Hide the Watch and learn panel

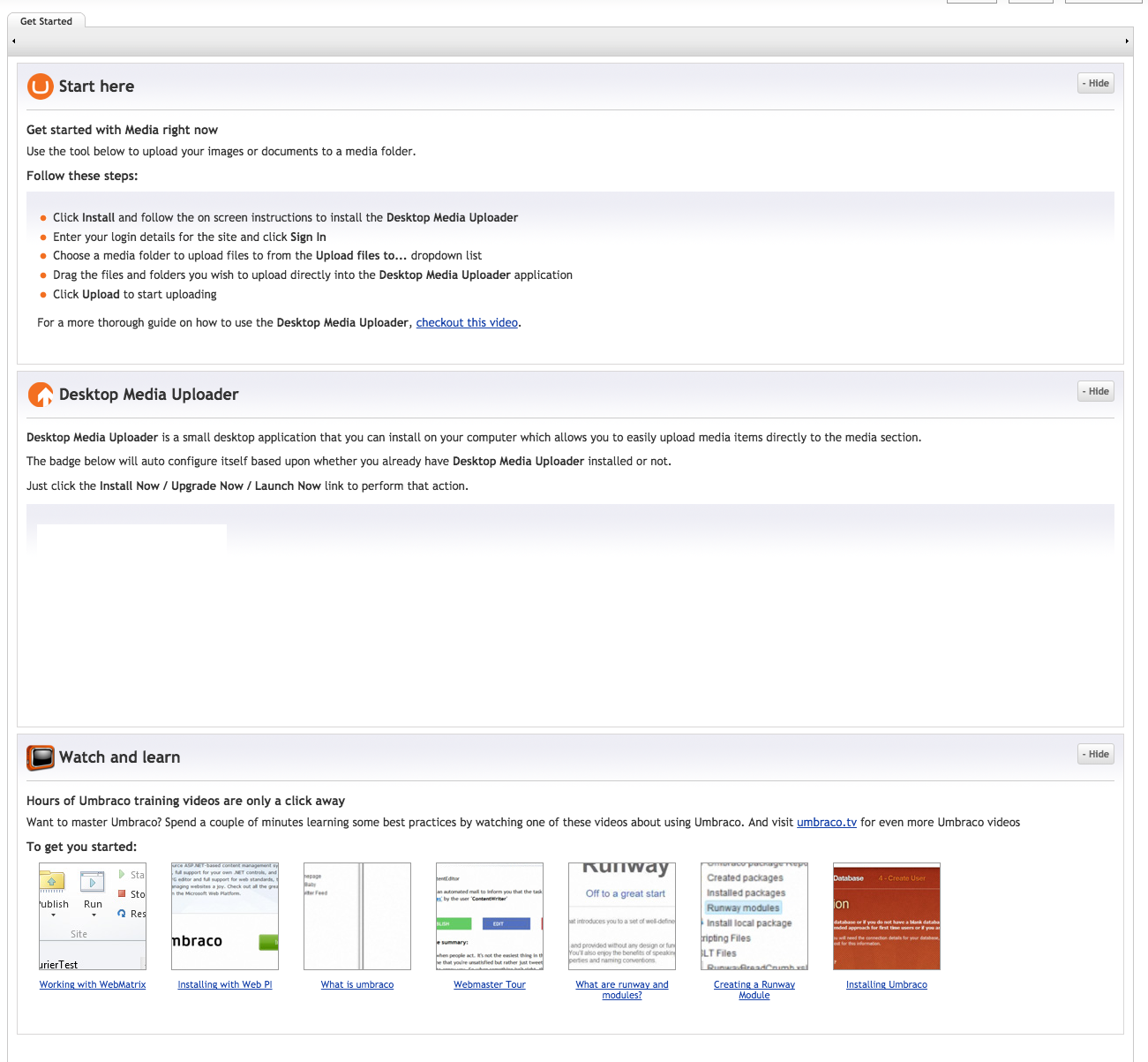[1096, 755]
